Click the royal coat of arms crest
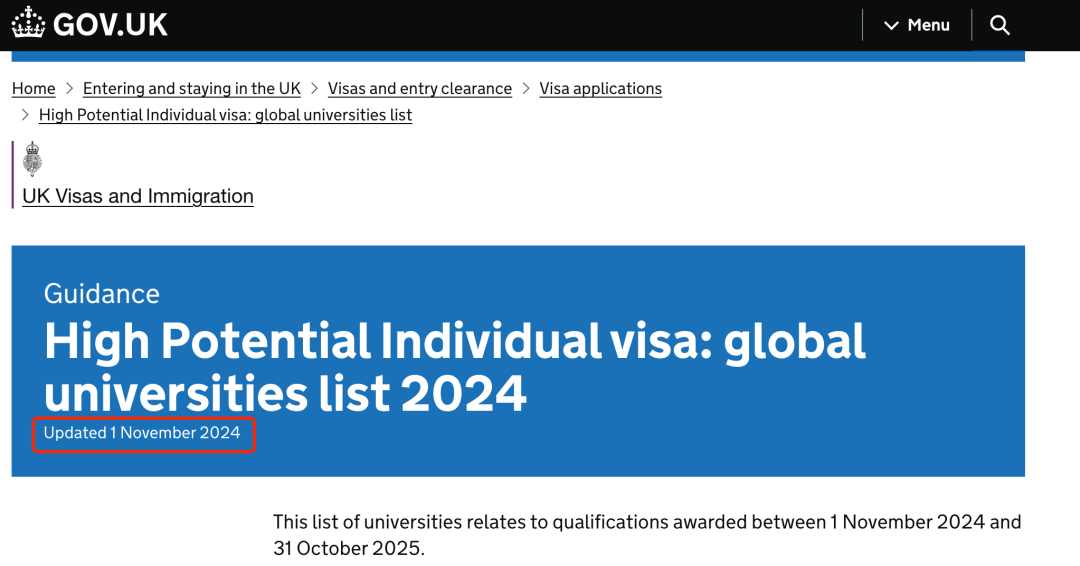The width and height of the screenshot is (1080, 566). tap(32, 159)
